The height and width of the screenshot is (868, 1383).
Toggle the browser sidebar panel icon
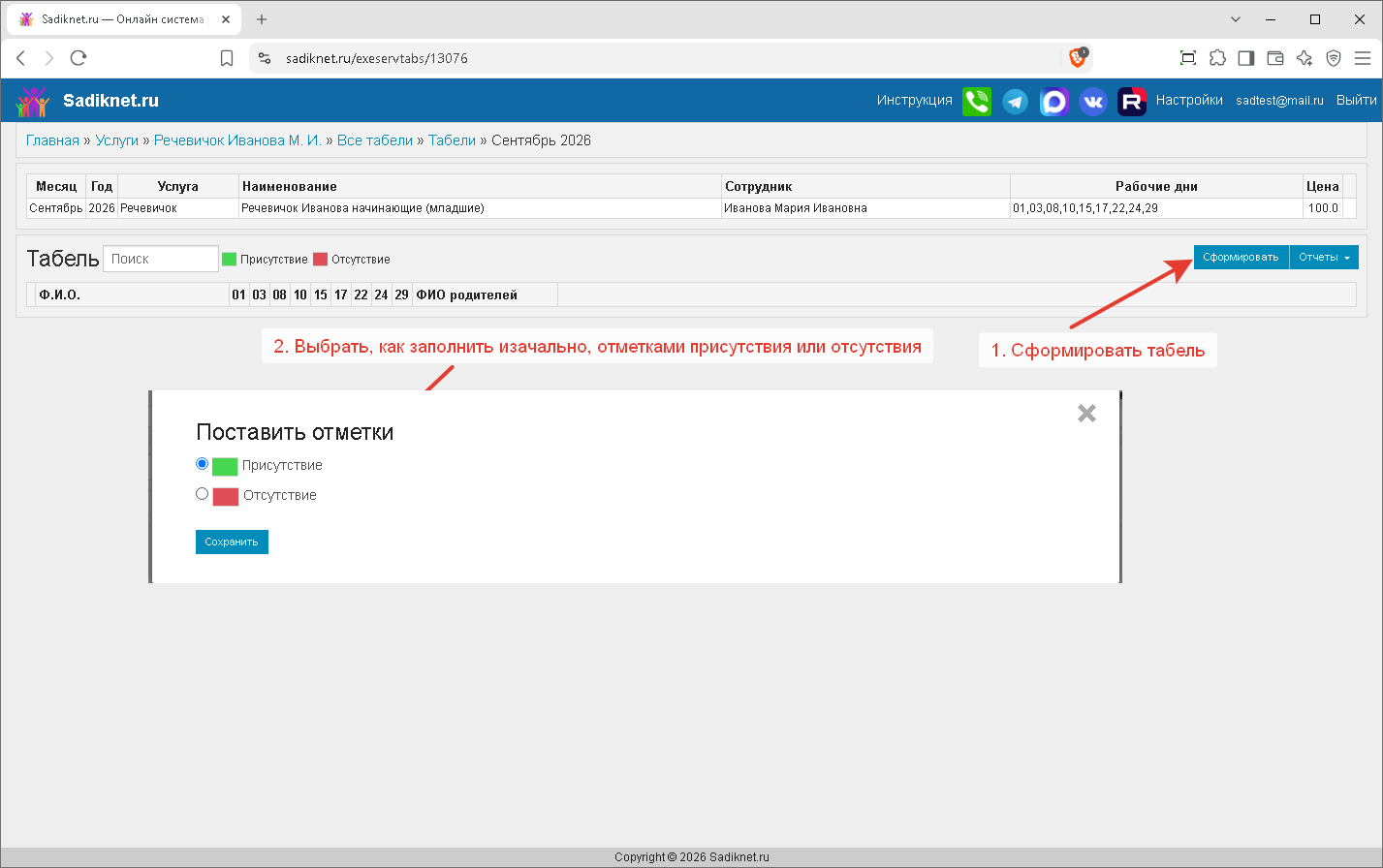coord(1246,58)
